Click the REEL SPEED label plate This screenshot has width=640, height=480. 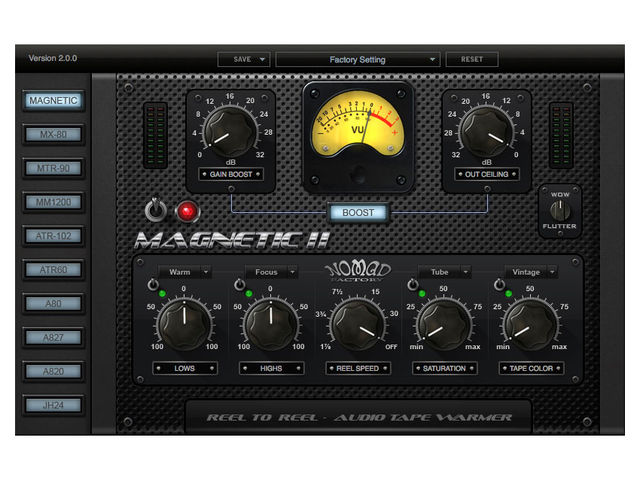click(x=358, y=368)
